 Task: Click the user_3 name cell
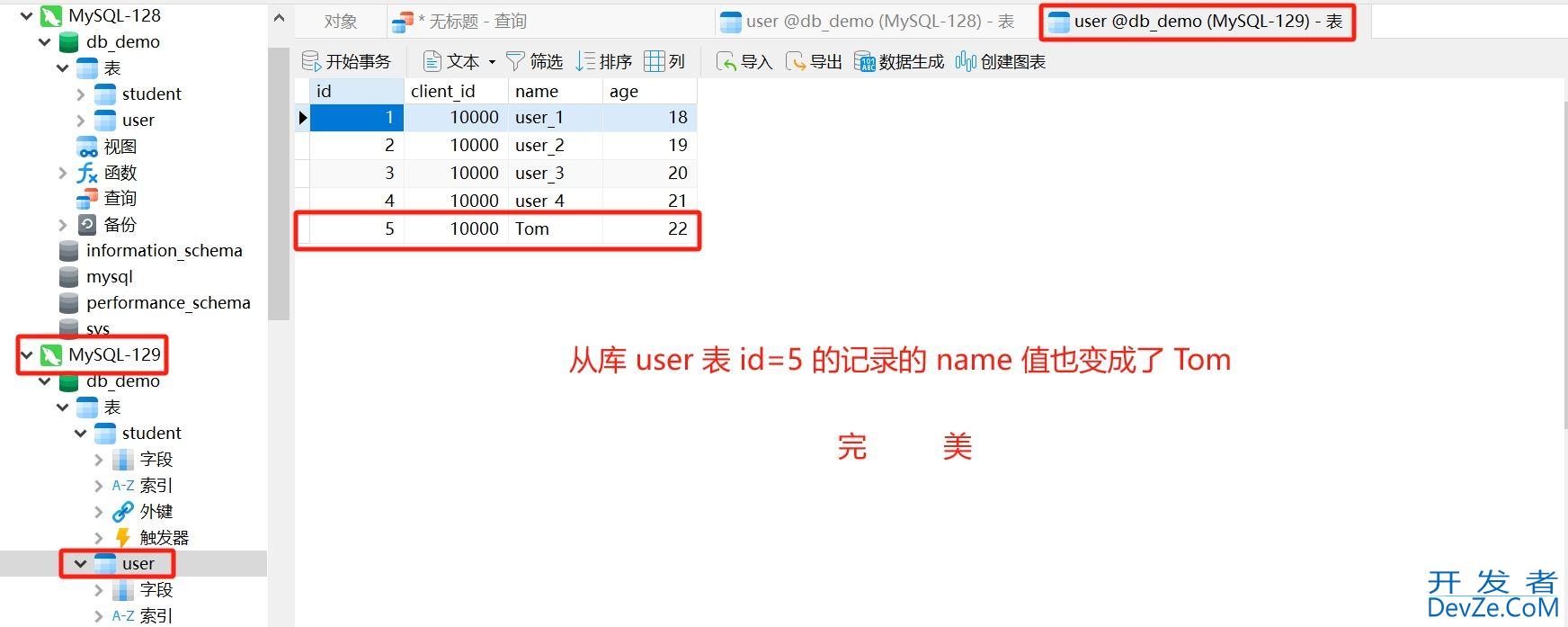click(555, 173)
